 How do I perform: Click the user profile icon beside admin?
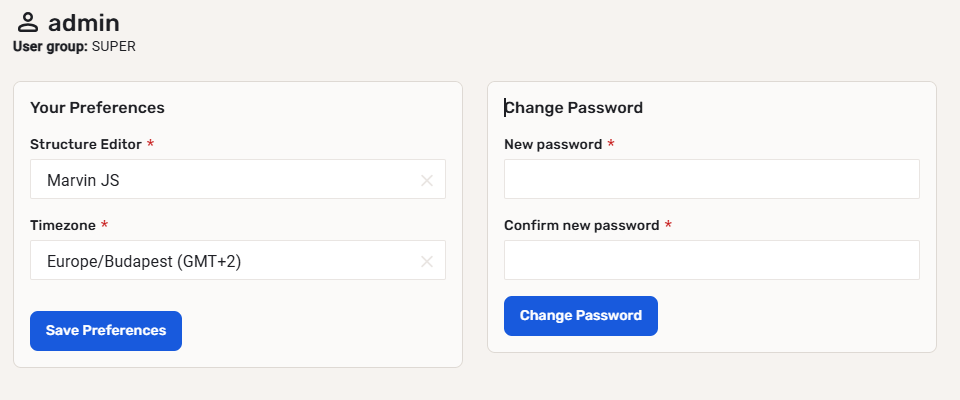tap(27, 22)
